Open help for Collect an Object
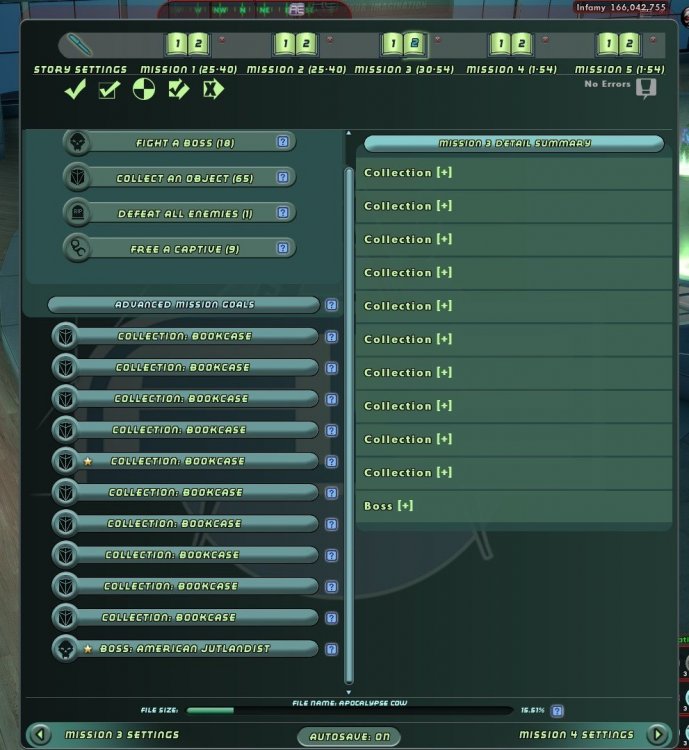689x750 pixels. click(x=283, y=178)
